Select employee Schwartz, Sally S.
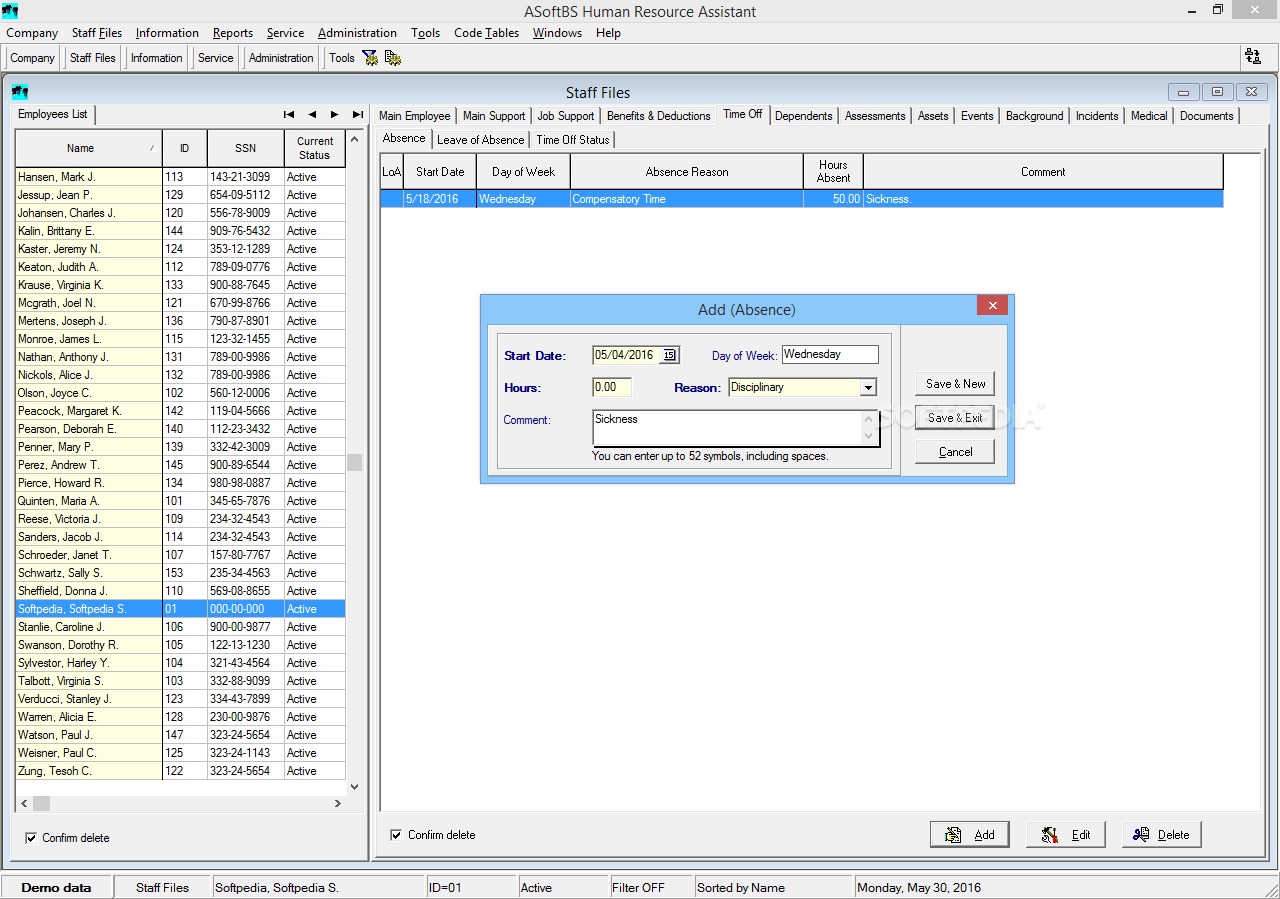The width and height of the screenshot is (1280, 899). tap(180, 573)
